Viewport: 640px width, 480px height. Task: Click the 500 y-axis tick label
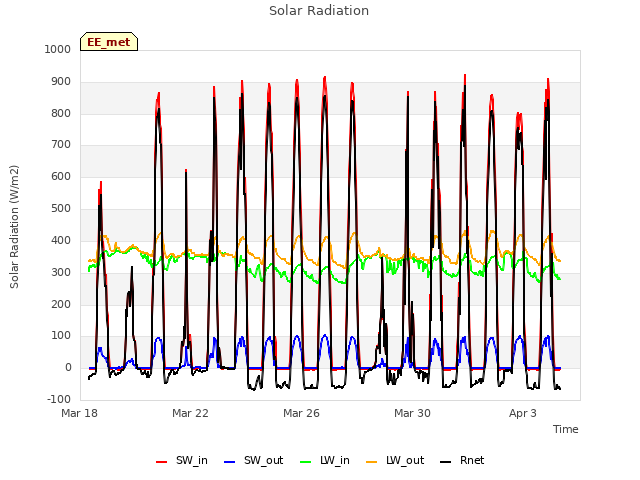[x=61, y=209]
